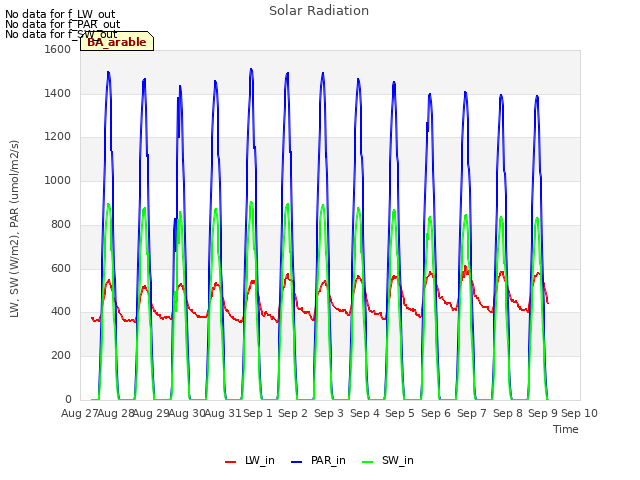This screenshot has height=480, width=640.
Task: Click the 'No data for f_SW_out' message
Action: 61,34
